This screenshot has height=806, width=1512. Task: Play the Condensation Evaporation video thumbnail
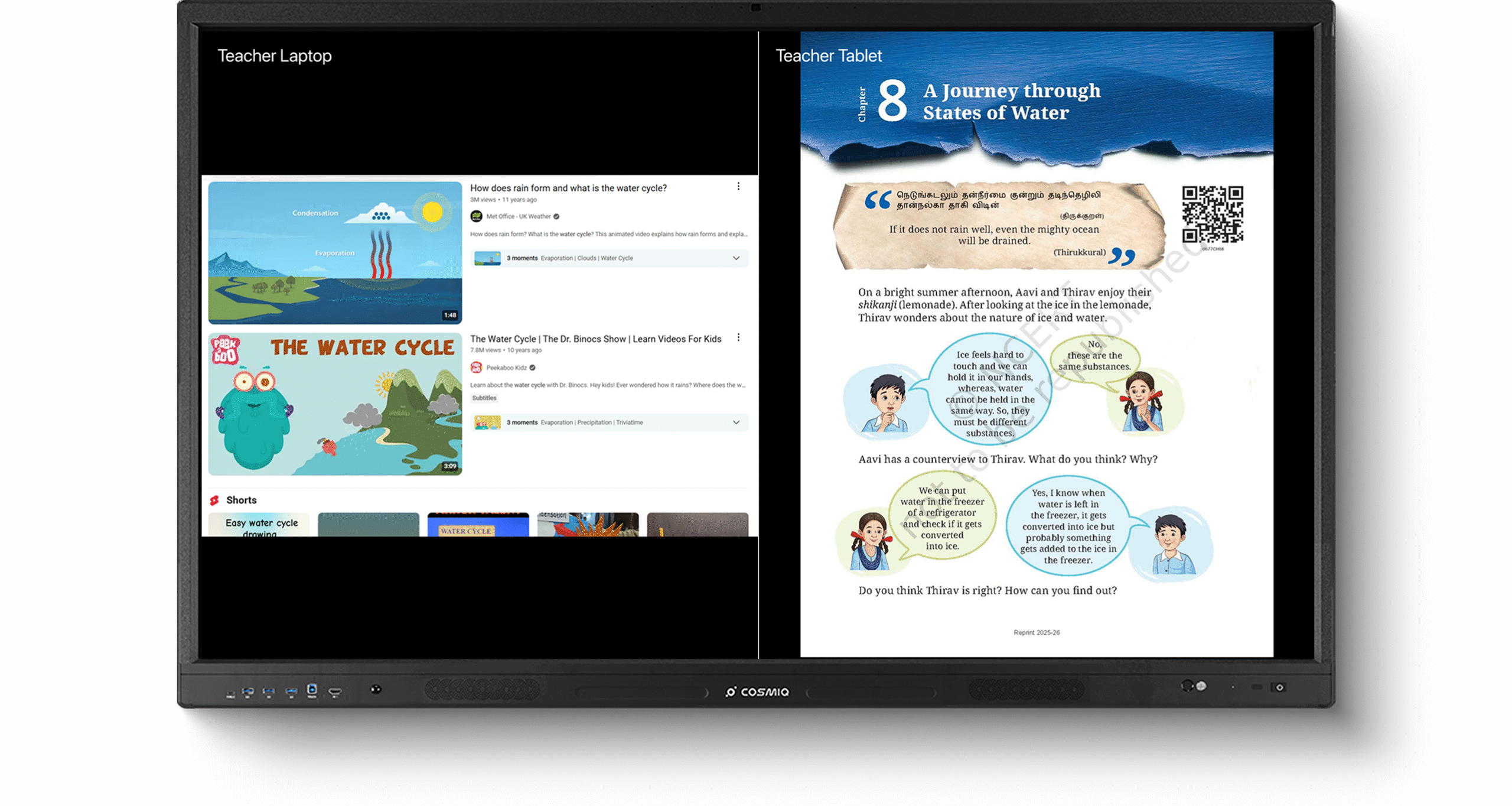tap(335, 253)
